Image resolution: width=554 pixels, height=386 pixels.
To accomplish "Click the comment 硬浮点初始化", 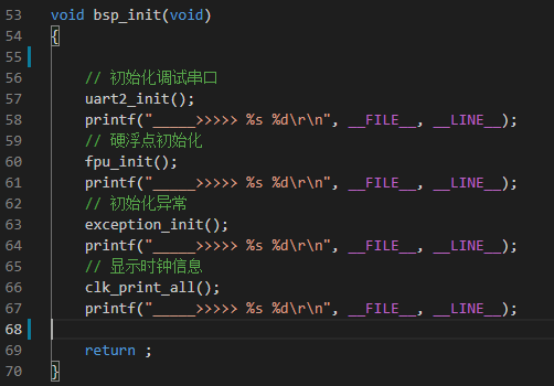I will (x=144, y=141).
